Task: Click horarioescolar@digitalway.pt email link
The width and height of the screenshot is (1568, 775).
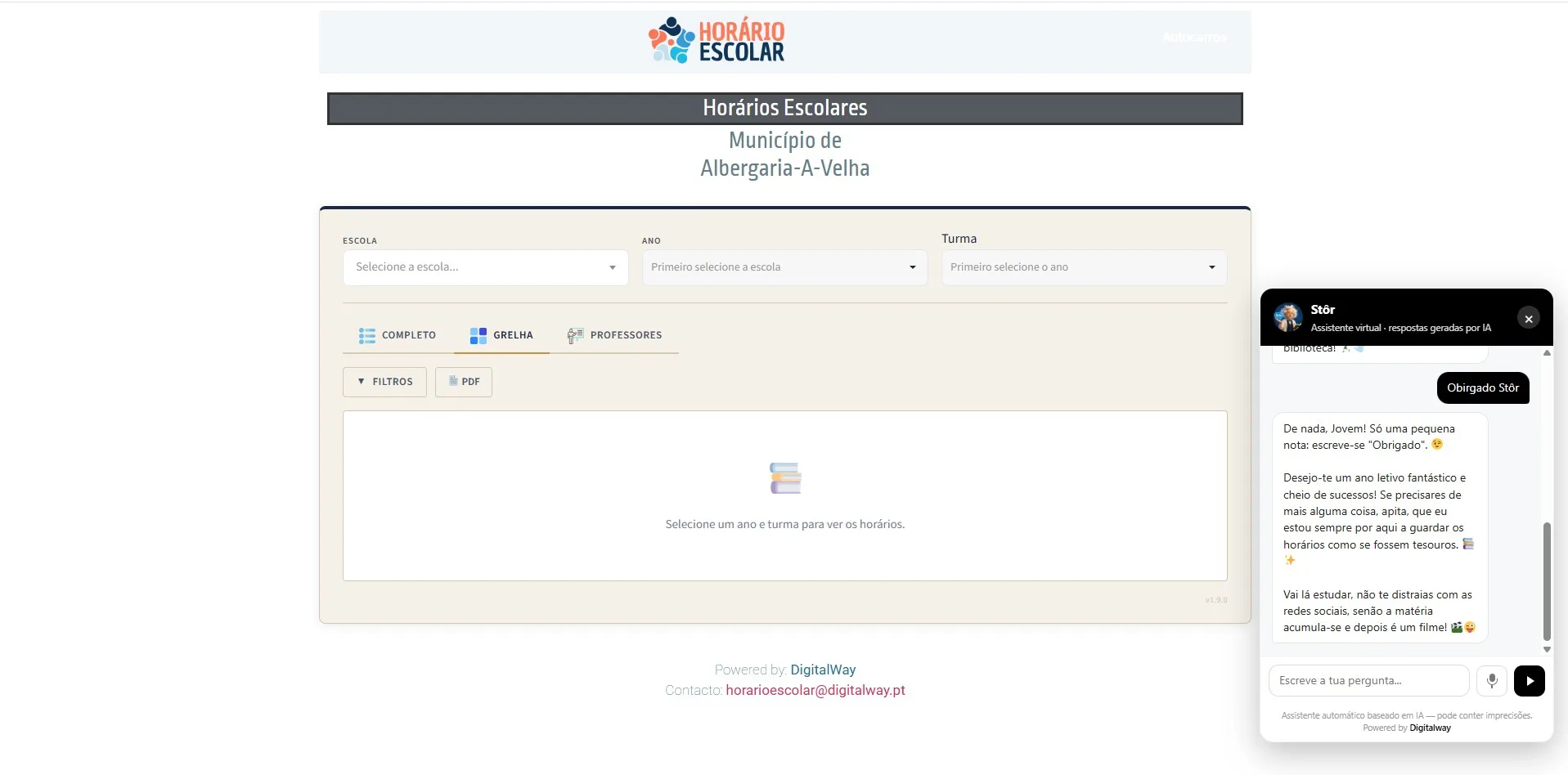Action: coord(815,690)
